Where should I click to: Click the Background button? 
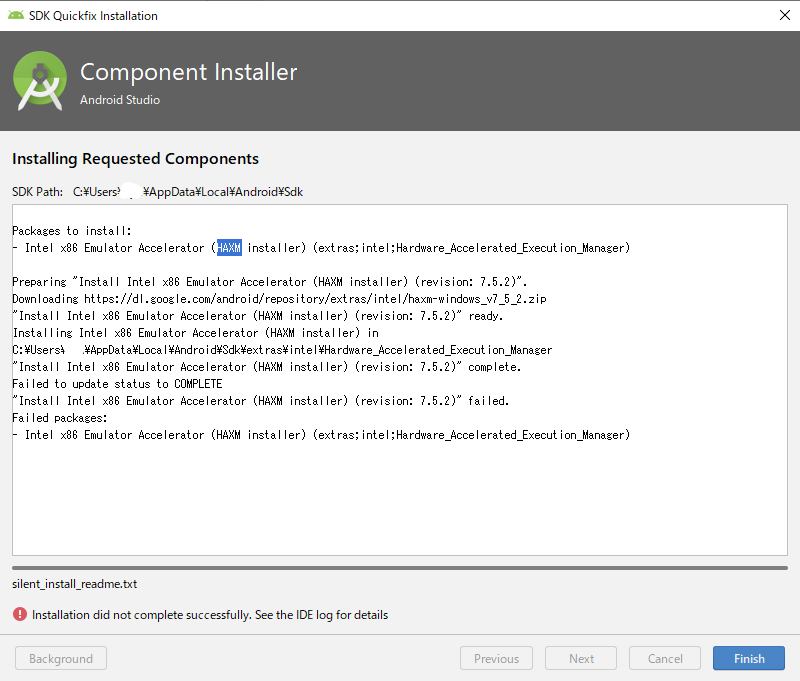(x=61, y=659)
